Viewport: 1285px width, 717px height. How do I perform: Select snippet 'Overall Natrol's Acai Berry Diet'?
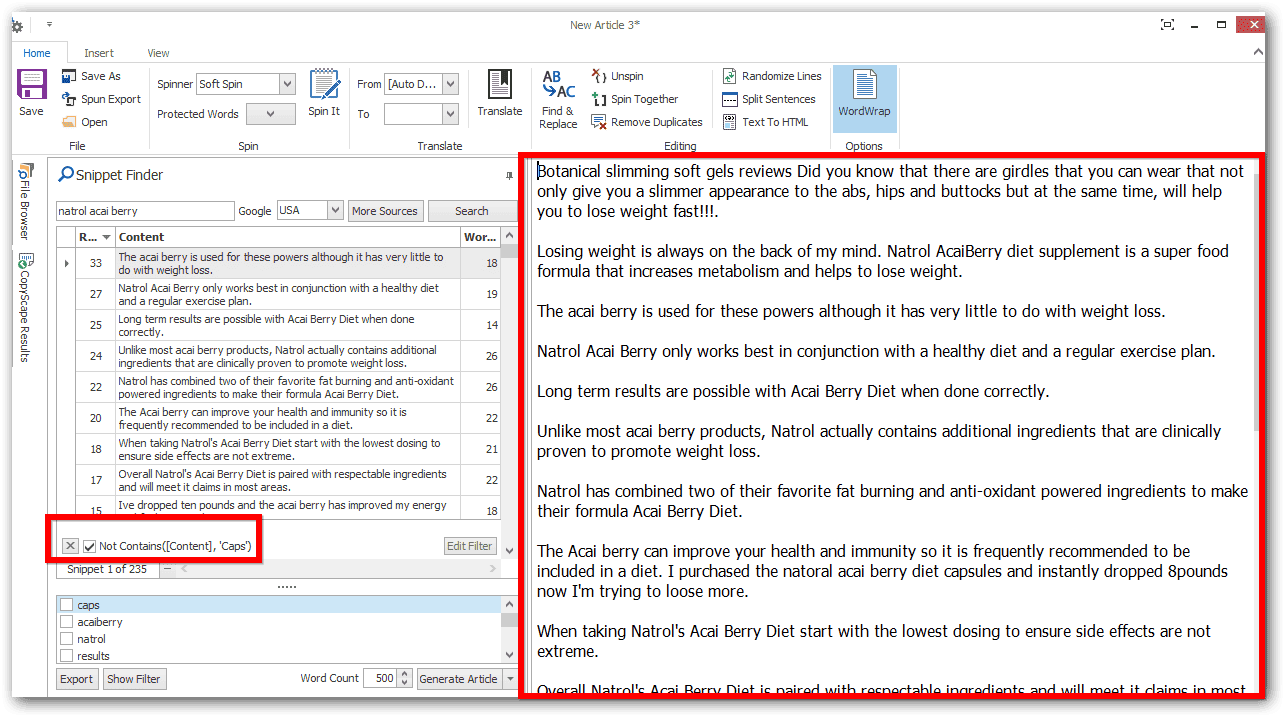288,480
